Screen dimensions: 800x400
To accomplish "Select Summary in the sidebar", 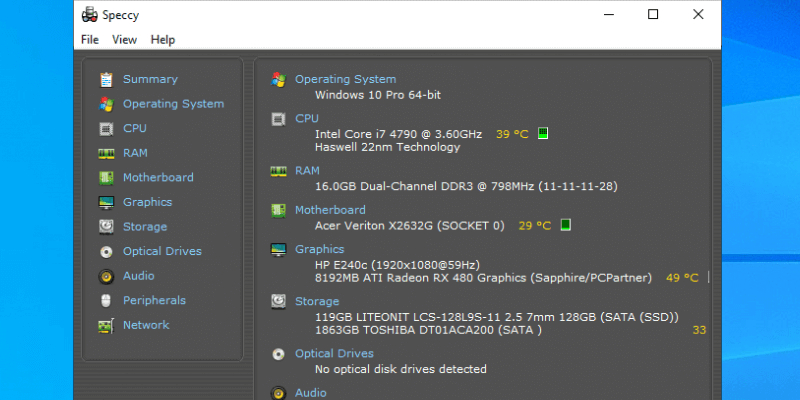I will [150, 80].
